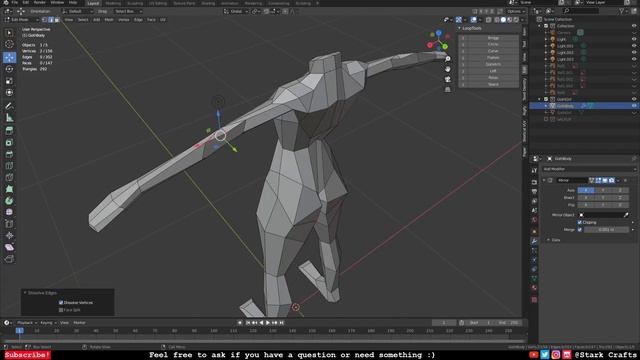Toggle the Clipping checkbox in Mirror modifier

pos(580,222)
